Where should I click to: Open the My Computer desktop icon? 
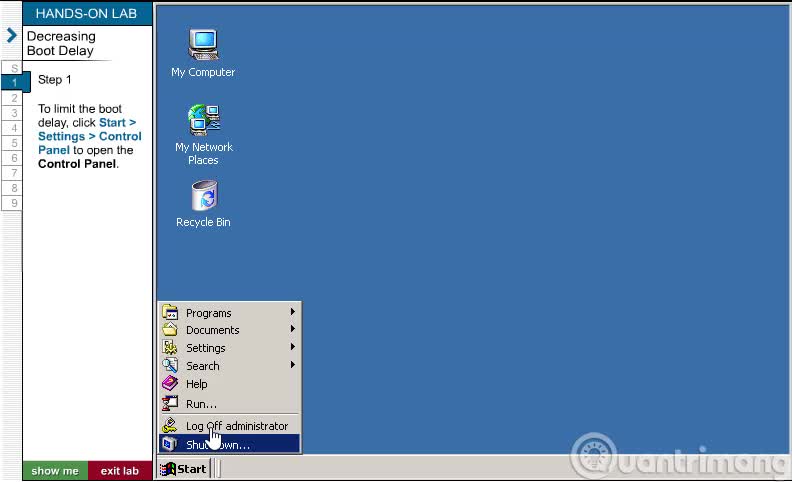[203, 53]
